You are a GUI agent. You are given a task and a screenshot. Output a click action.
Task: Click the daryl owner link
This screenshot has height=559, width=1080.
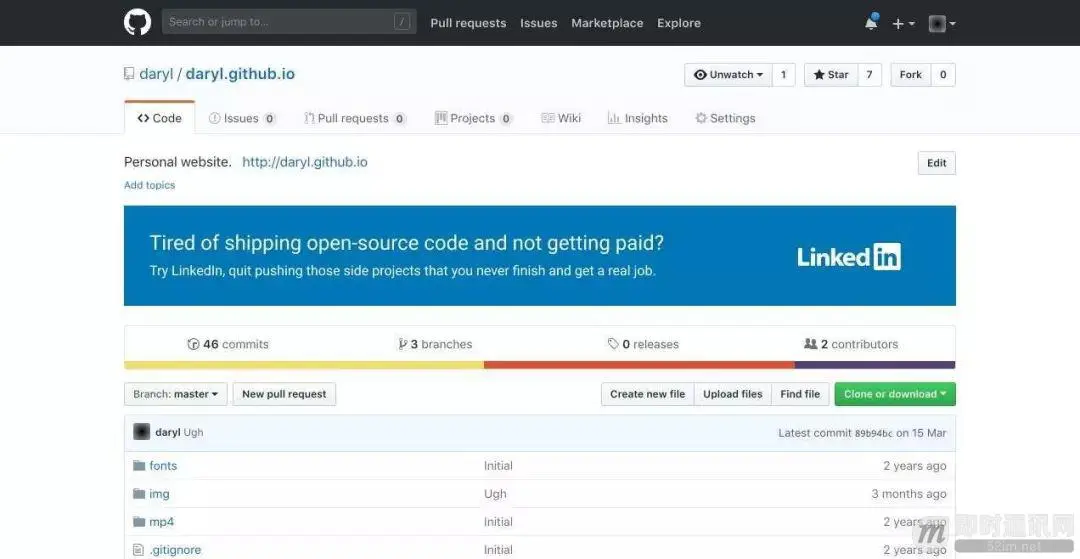point(156,74)
